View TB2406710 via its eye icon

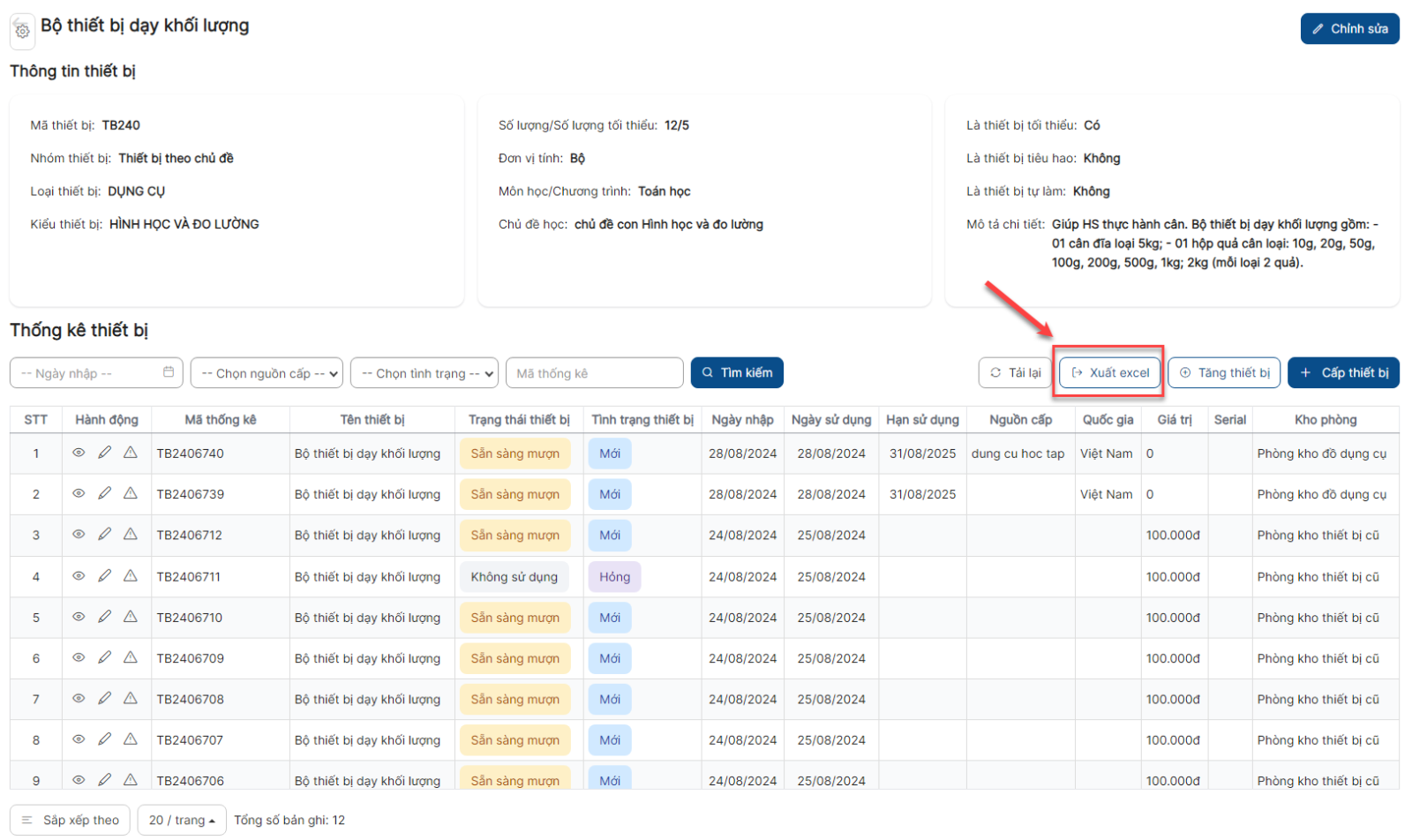tap(79, 616)
